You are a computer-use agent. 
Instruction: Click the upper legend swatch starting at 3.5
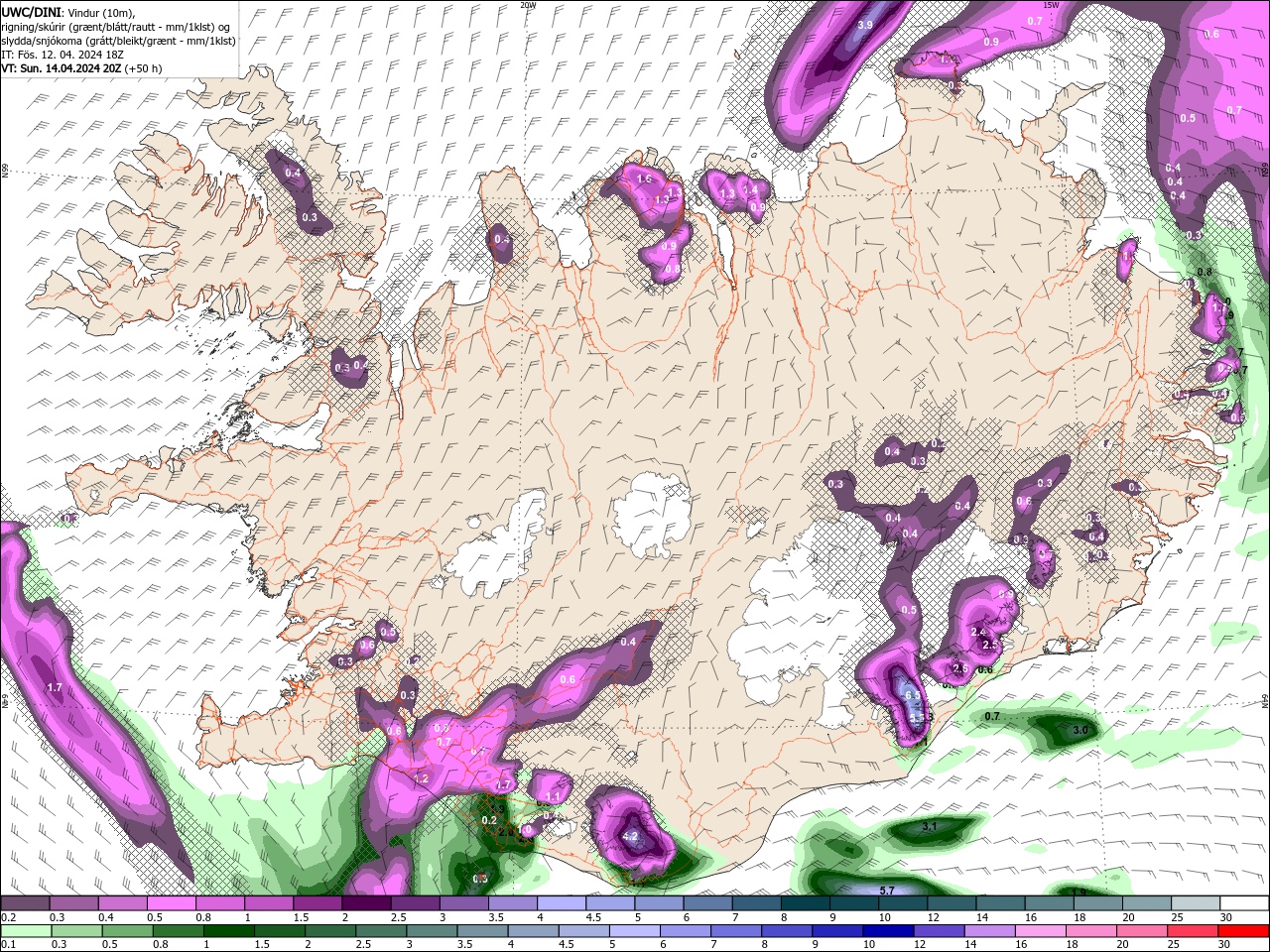coord(513,903)
